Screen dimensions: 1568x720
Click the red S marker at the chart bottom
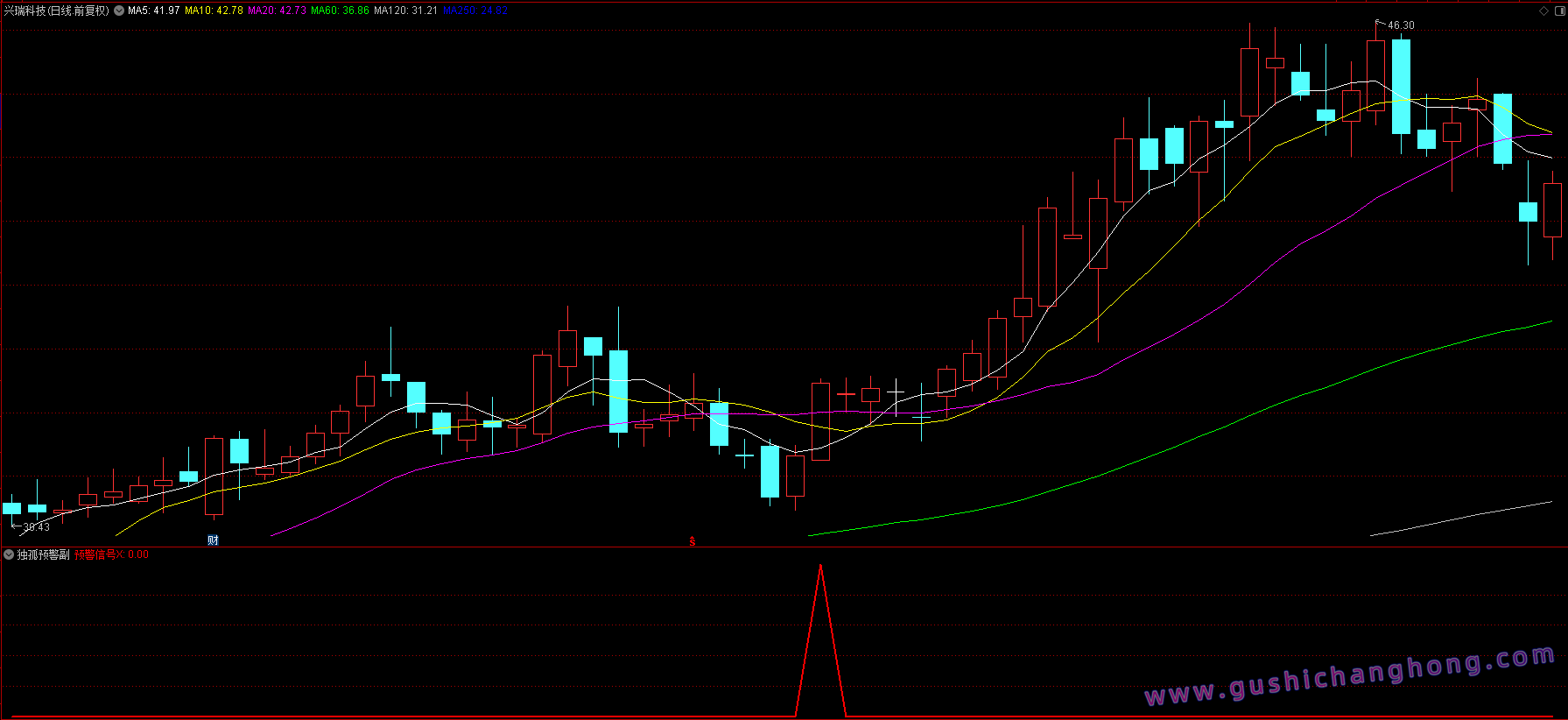692,541
